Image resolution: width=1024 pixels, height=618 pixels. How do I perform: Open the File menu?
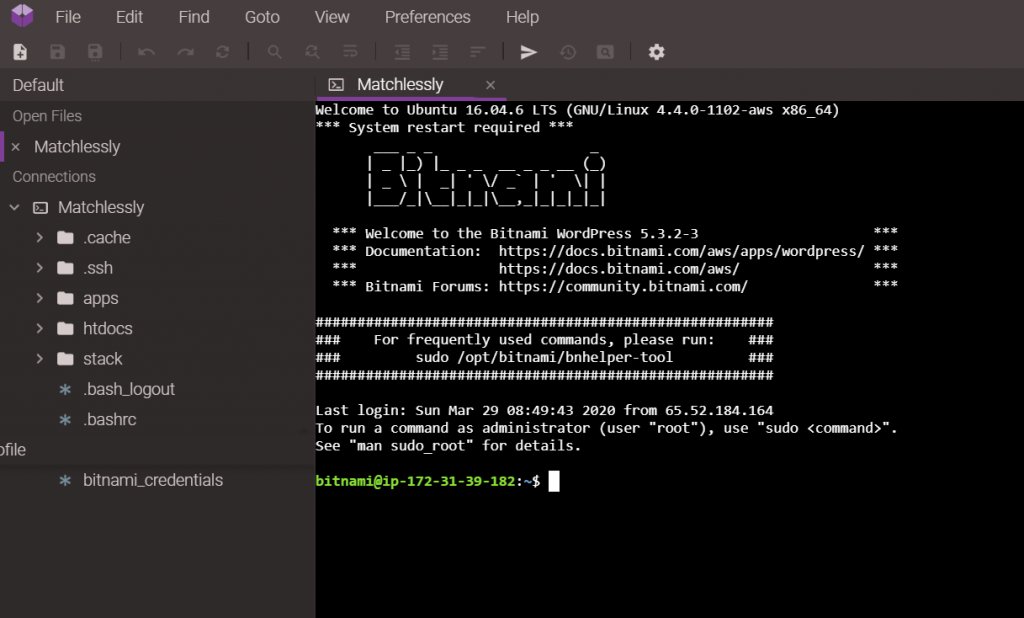[68, 17]
